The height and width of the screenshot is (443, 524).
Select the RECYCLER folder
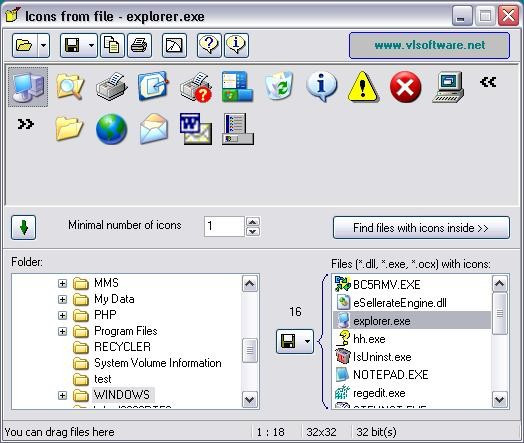[x=122, y=347]
